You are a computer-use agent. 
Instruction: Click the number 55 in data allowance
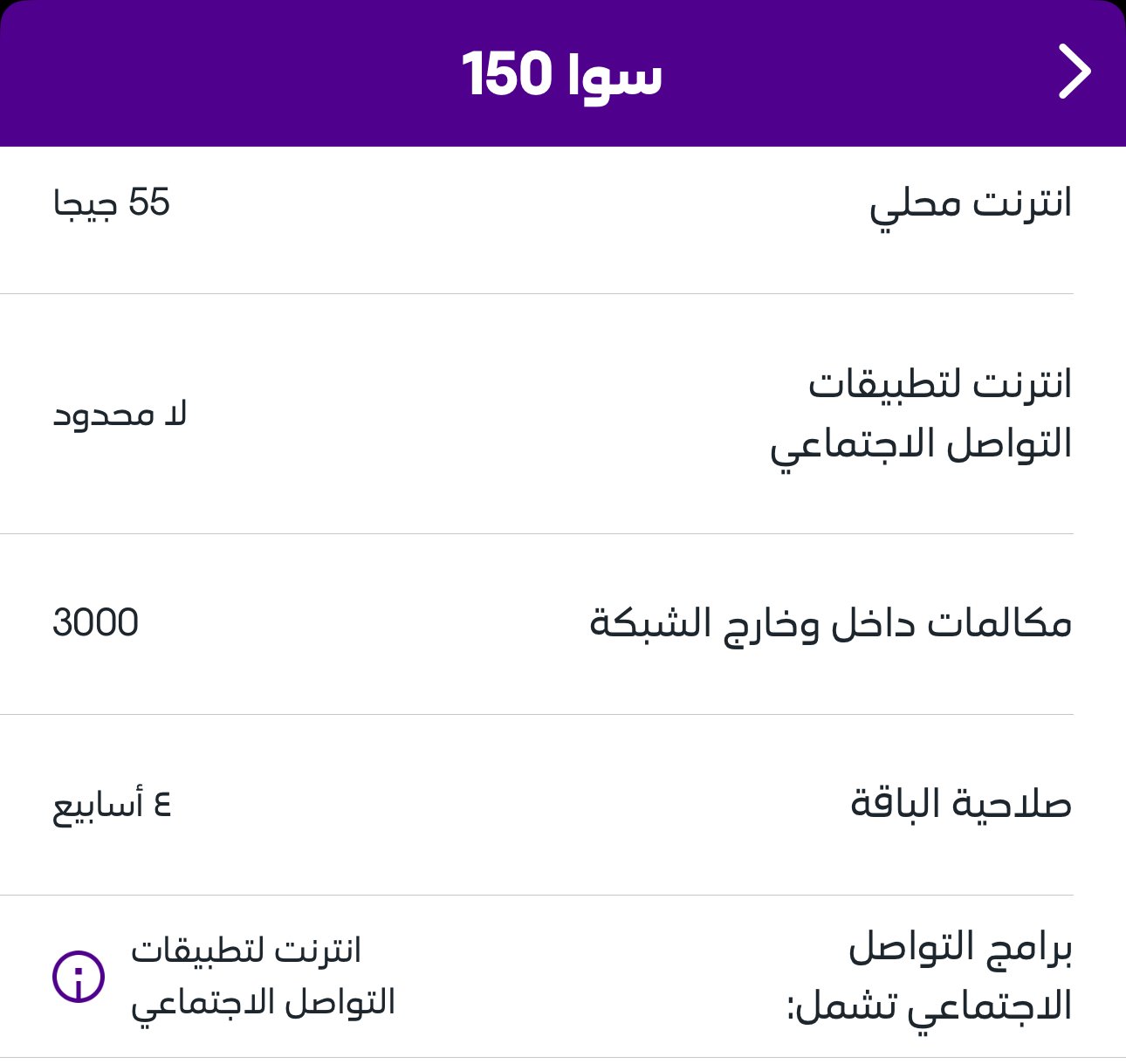click(149, 203)
